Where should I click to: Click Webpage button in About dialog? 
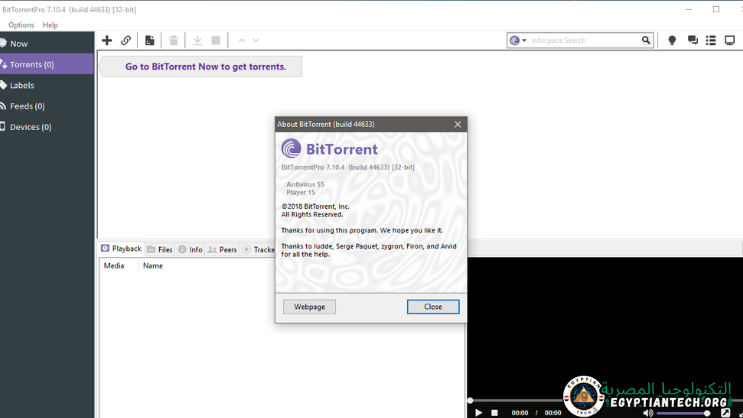[309, 307]
